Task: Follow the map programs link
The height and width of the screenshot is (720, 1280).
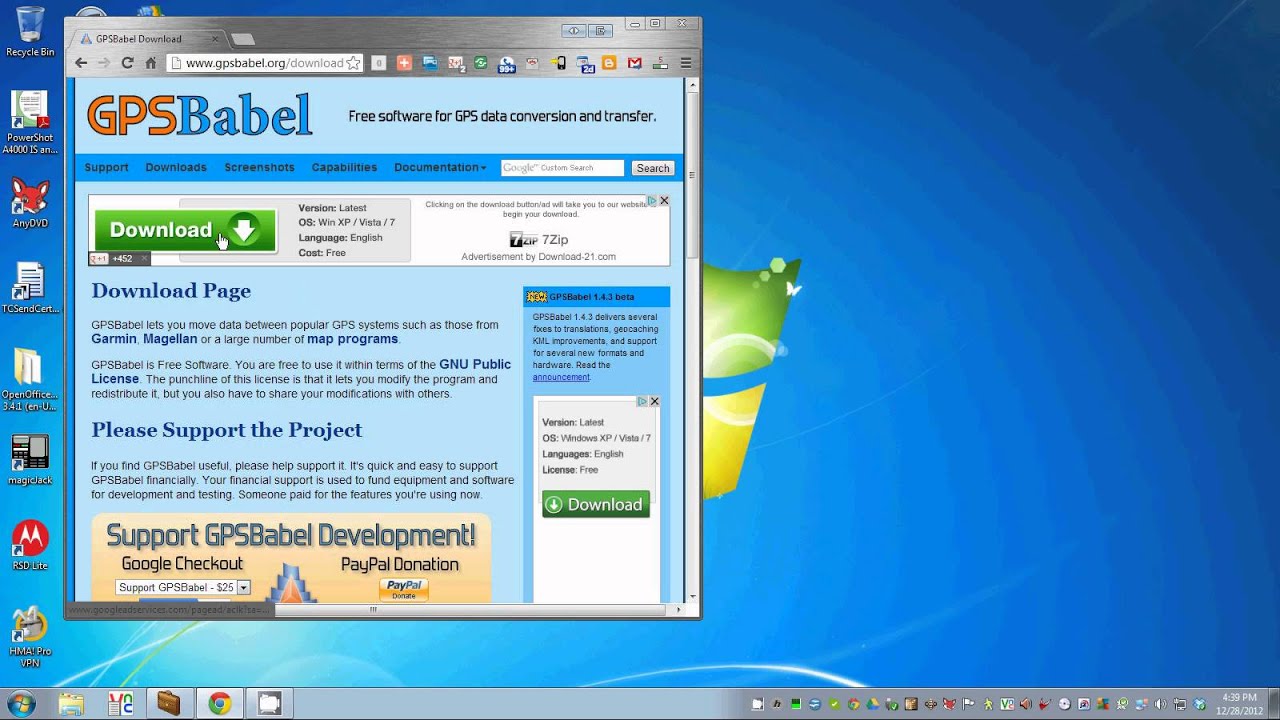Action: [x=352, y=339]
